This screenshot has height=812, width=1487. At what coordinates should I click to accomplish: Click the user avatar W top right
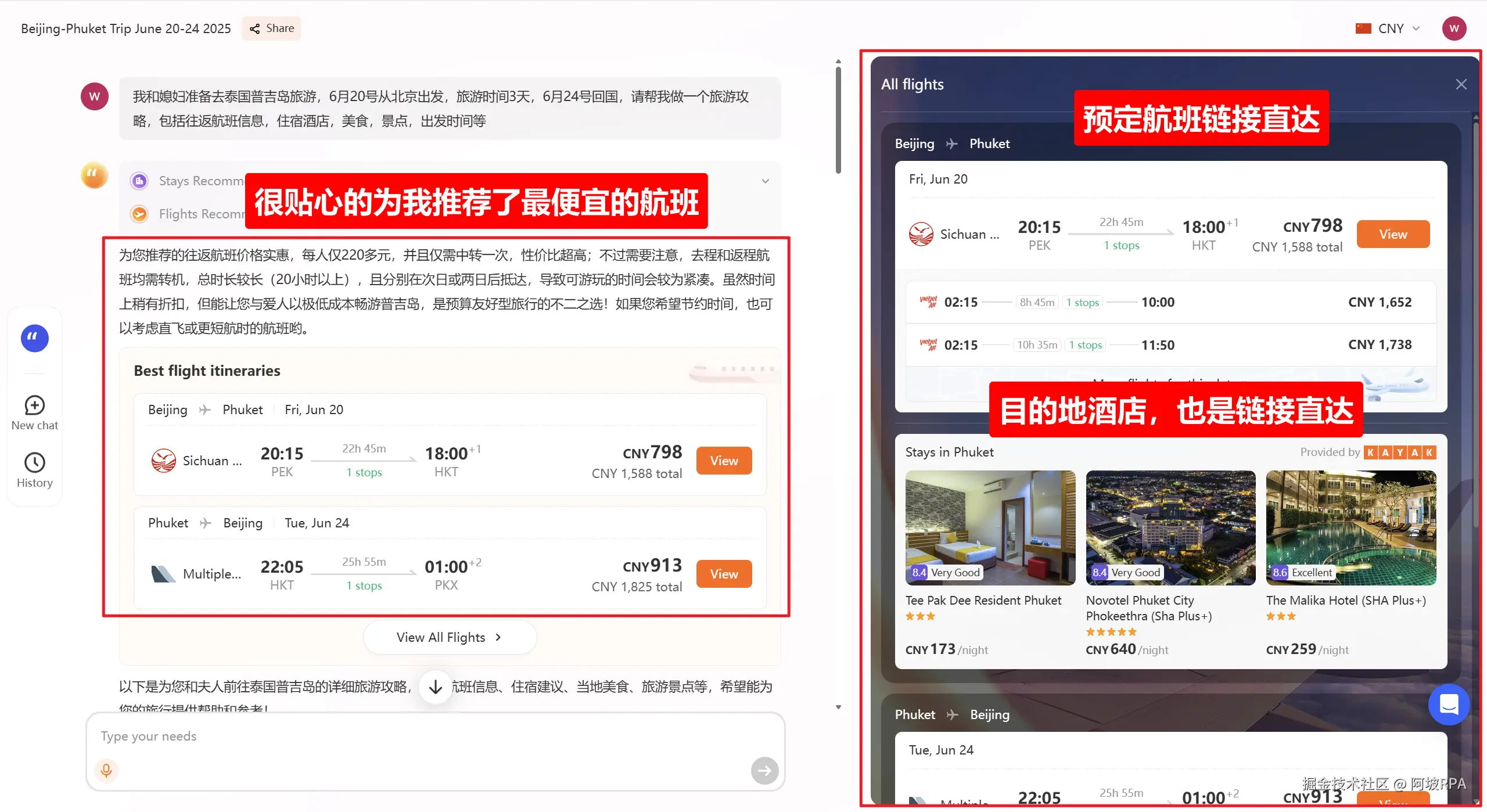tap(1454, 28)
